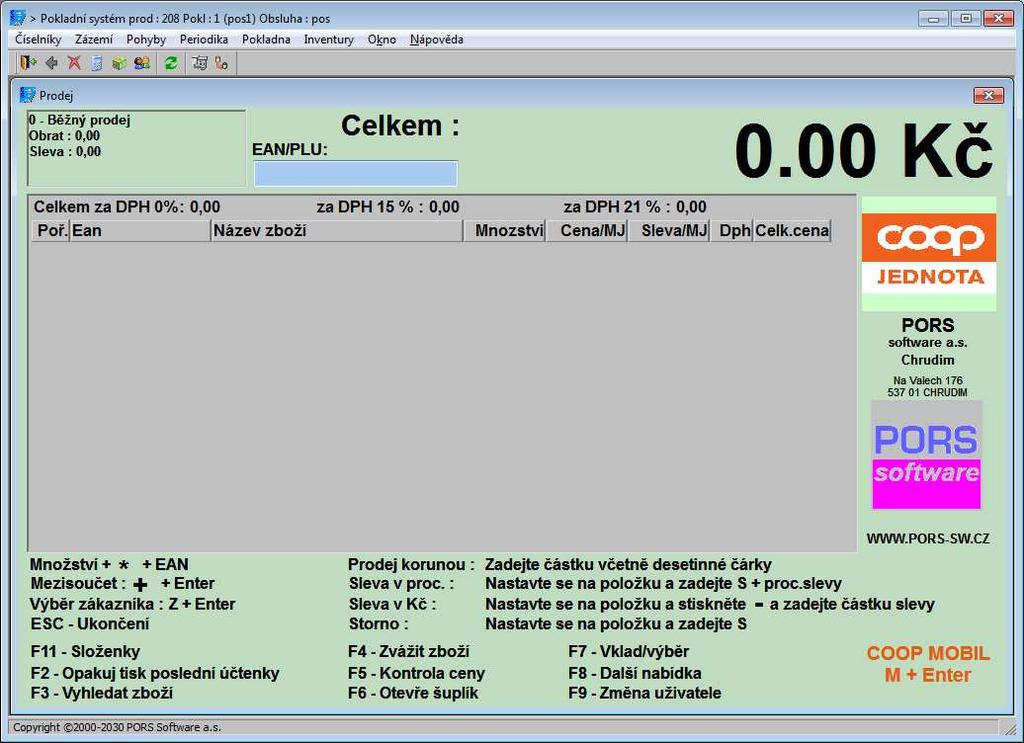Screen dimensions: 1024x743
Task: Open the Periodika menu
Action: point(204,39)
